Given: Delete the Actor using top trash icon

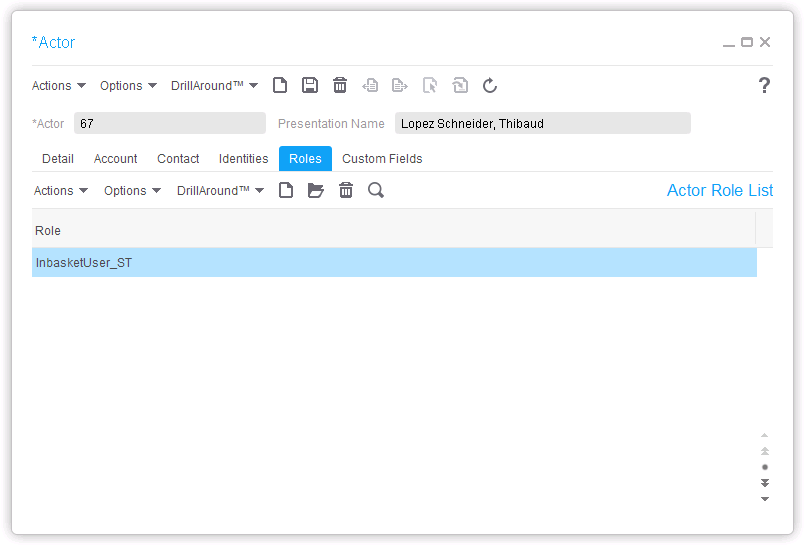Looking at the screenshot, I should pyautogui.click(x=340, y=86).
